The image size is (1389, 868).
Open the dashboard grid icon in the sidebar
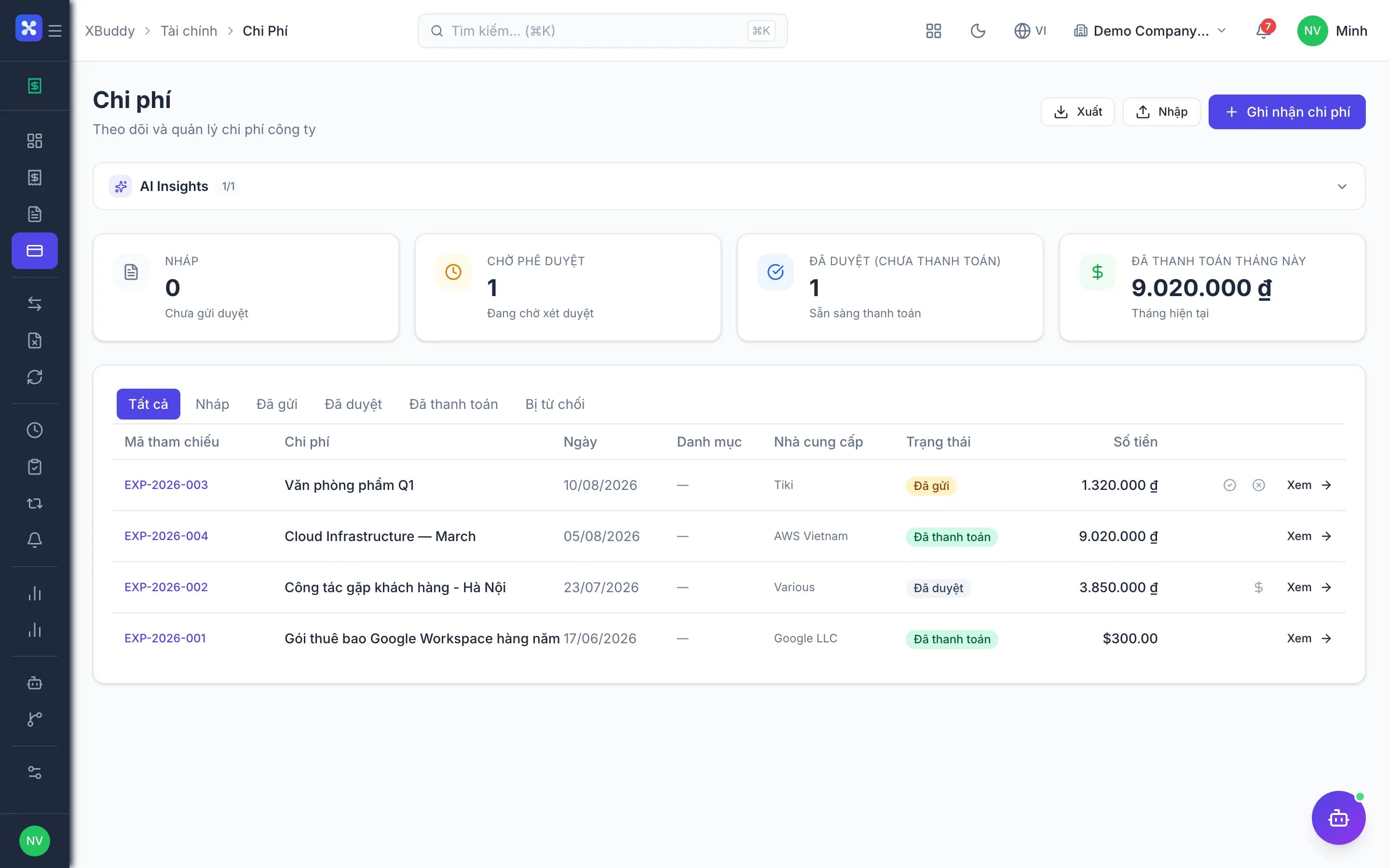(x=34, y=141)
